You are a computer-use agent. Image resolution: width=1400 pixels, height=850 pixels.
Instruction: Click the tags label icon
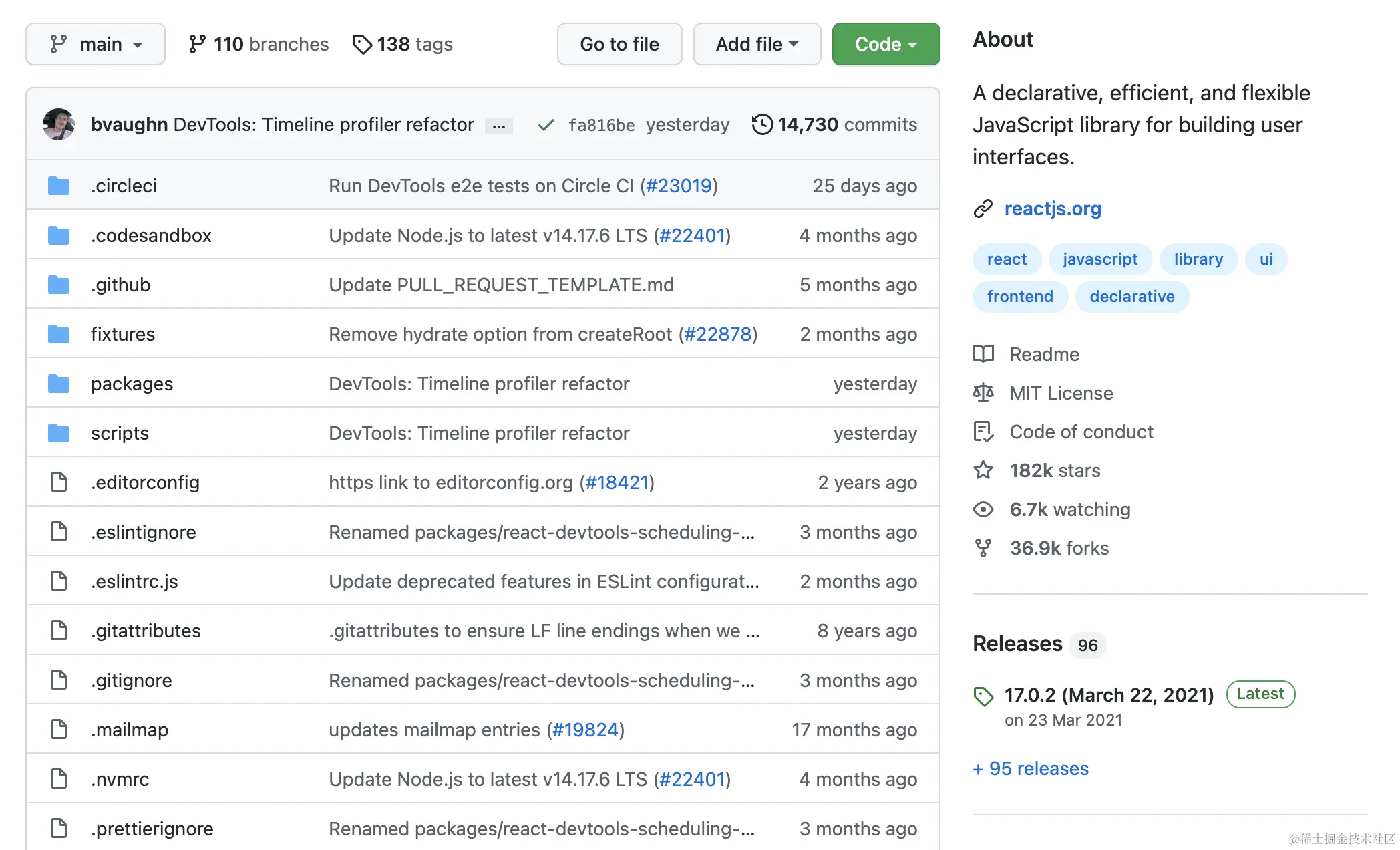pyautogui.click(x=362, y=44)
